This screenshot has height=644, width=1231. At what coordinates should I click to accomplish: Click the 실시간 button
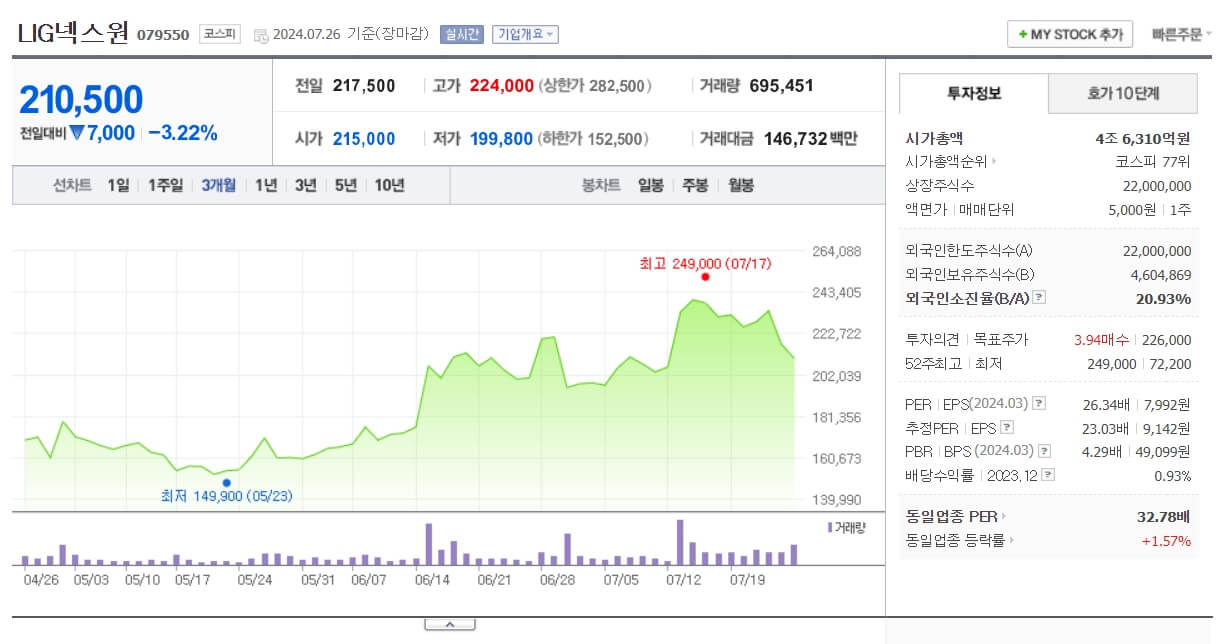coord(461,34)
